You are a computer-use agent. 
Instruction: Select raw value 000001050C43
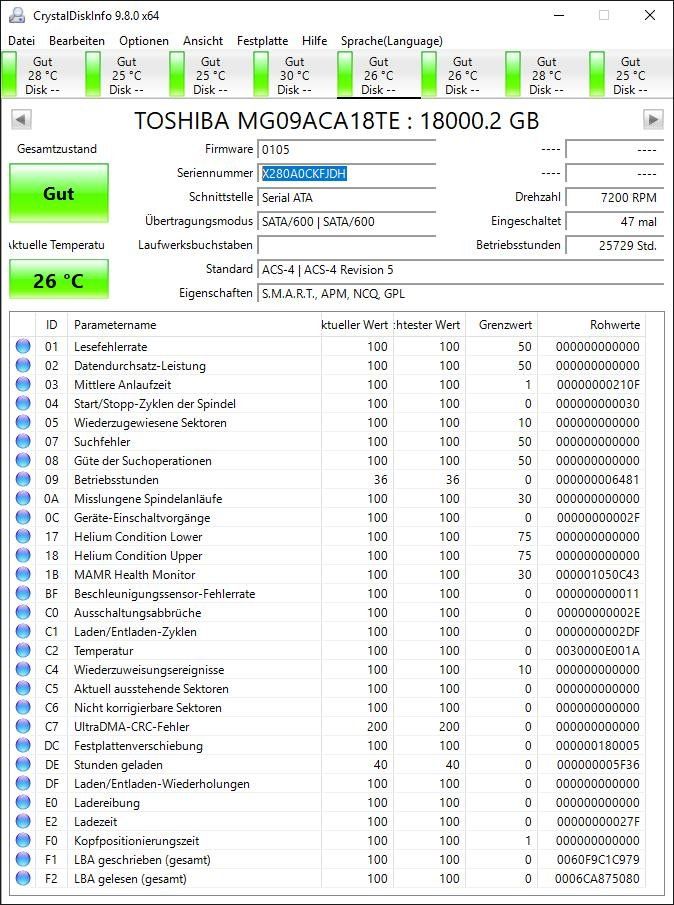coord(598,575)
